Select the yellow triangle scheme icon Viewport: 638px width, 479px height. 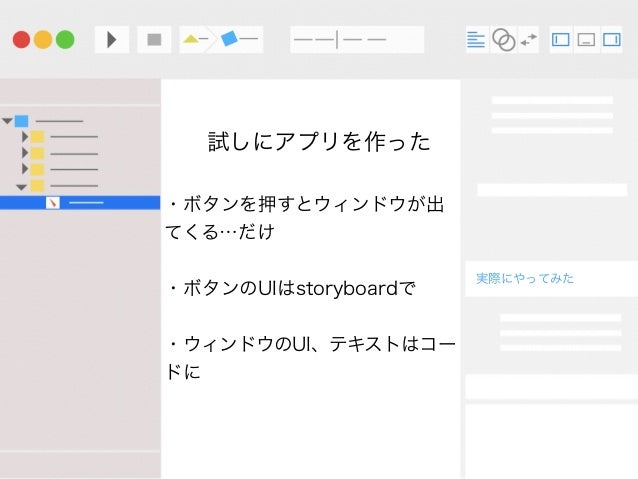(190, 39)
